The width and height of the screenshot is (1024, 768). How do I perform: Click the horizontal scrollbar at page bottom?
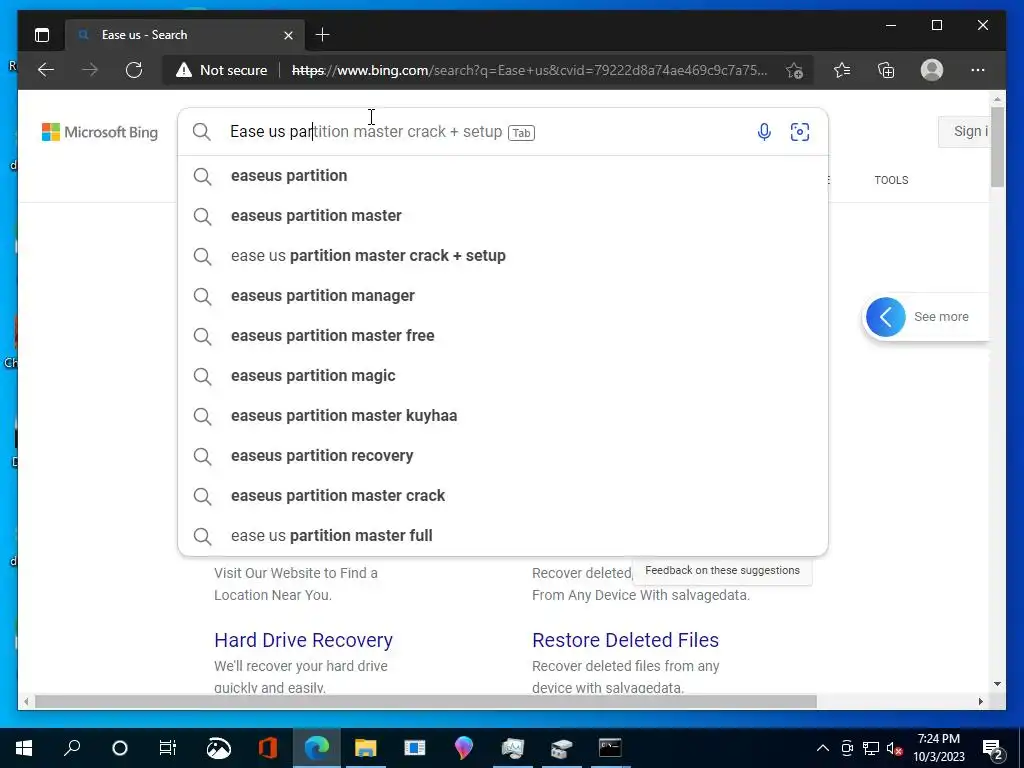click(426, 701)
